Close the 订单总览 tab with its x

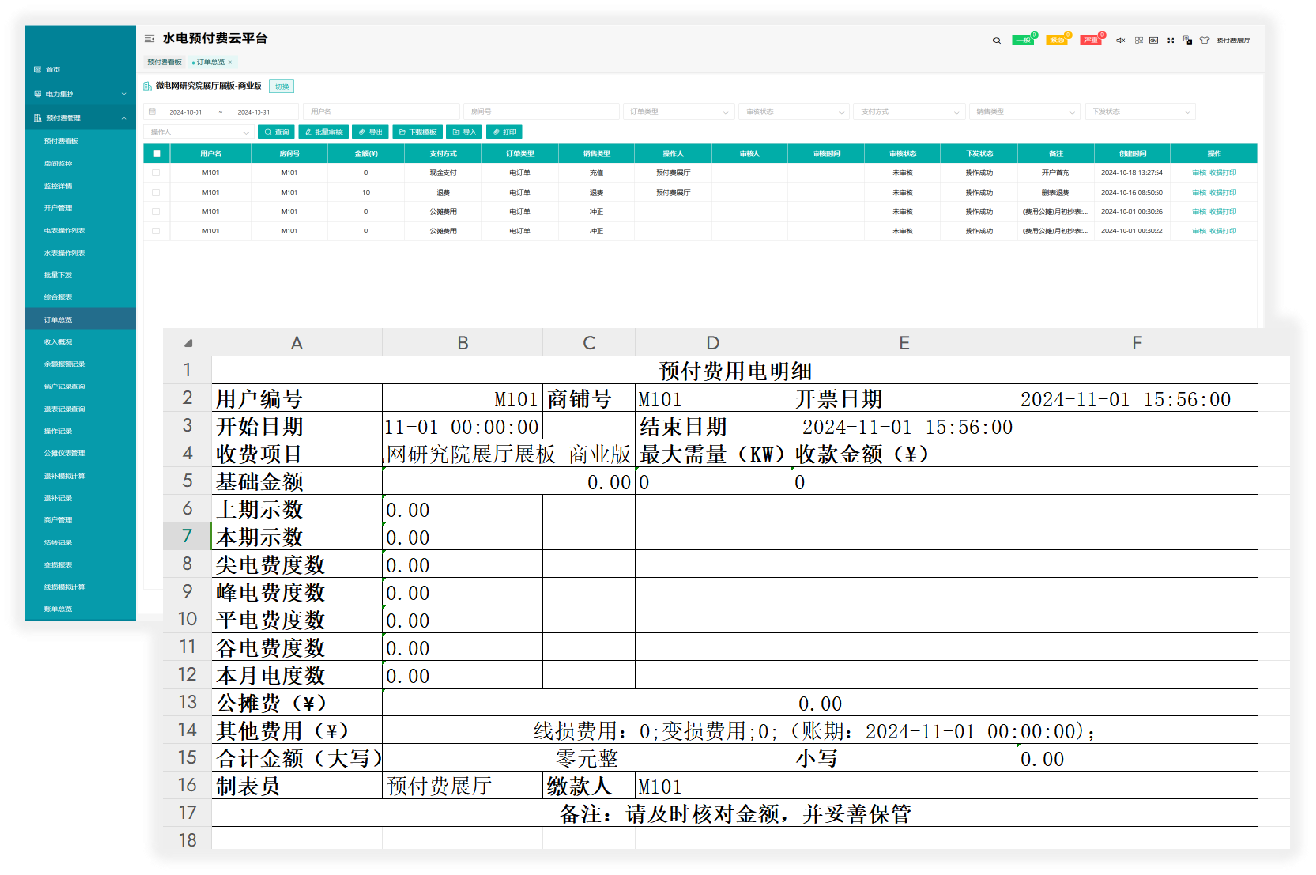(x=230, y=62)
